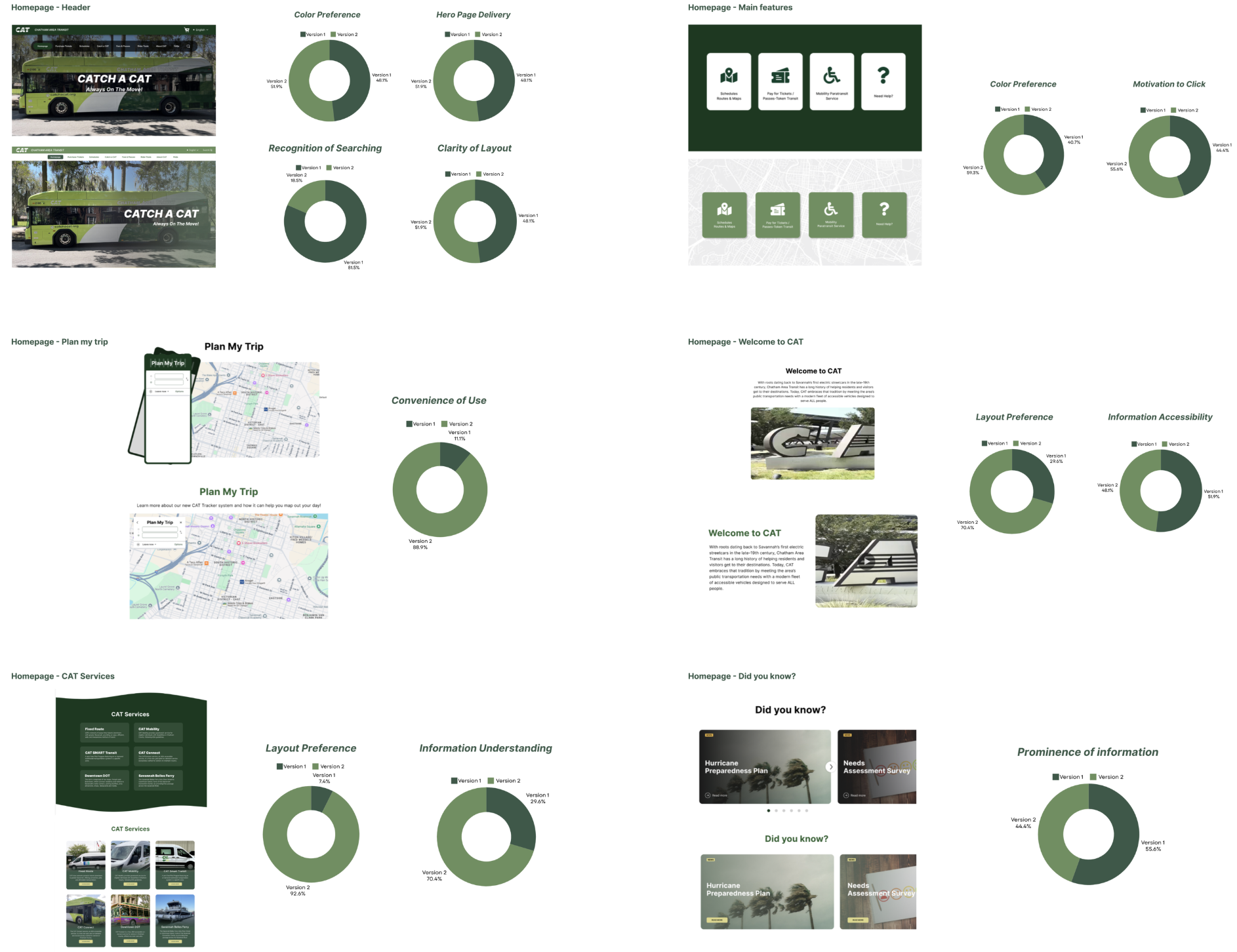Click the question mark on the white Need Help card

883,75
